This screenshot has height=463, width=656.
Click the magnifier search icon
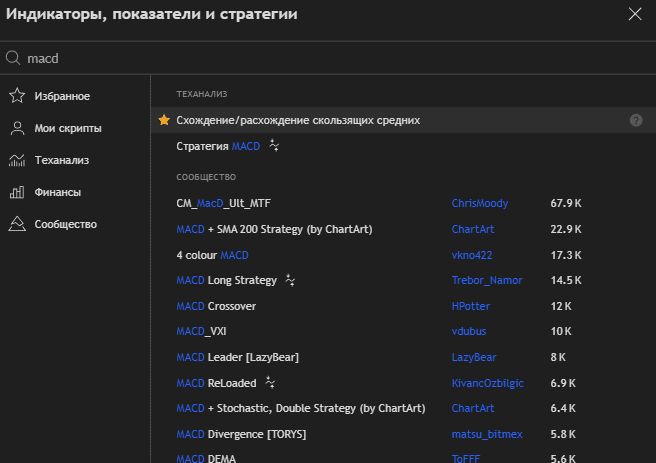pyautogui.click(x=14, y=58)
